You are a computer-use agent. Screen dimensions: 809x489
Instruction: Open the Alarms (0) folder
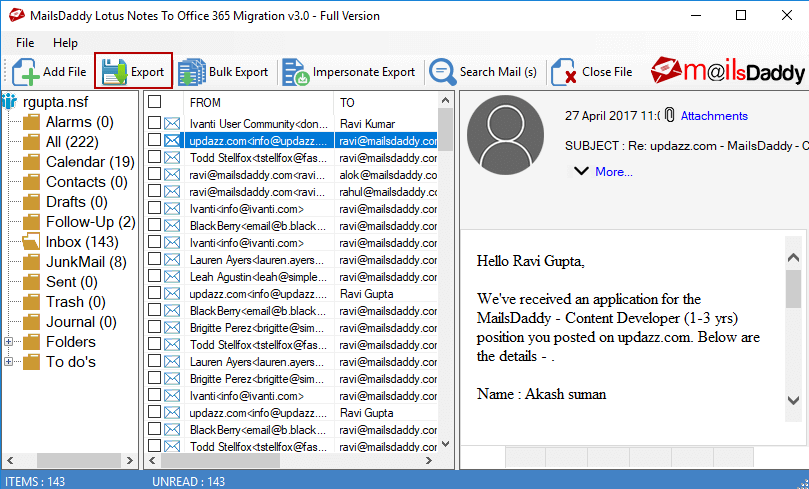79,122
